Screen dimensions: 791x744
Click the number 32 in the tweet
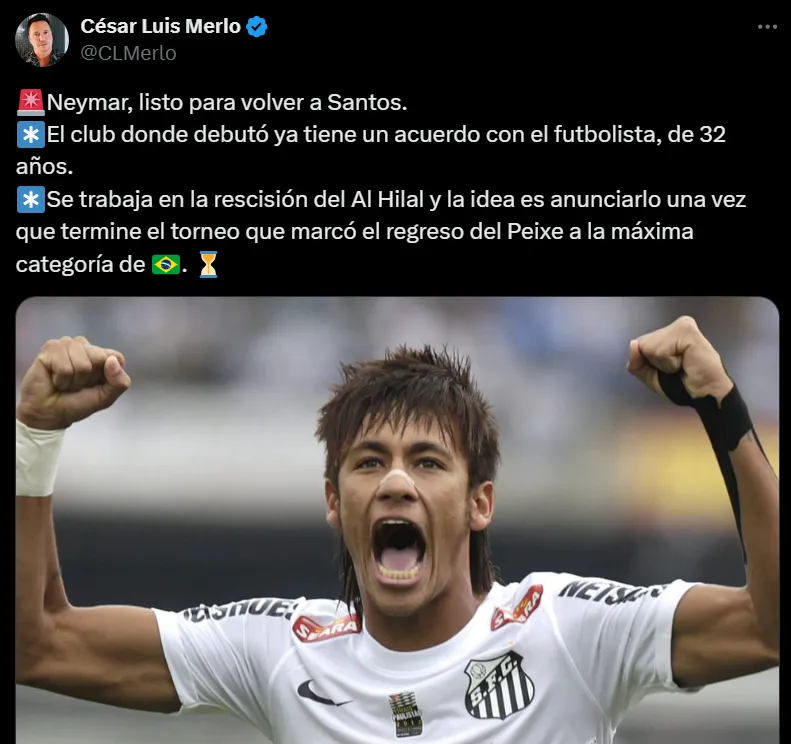(712, 134)
